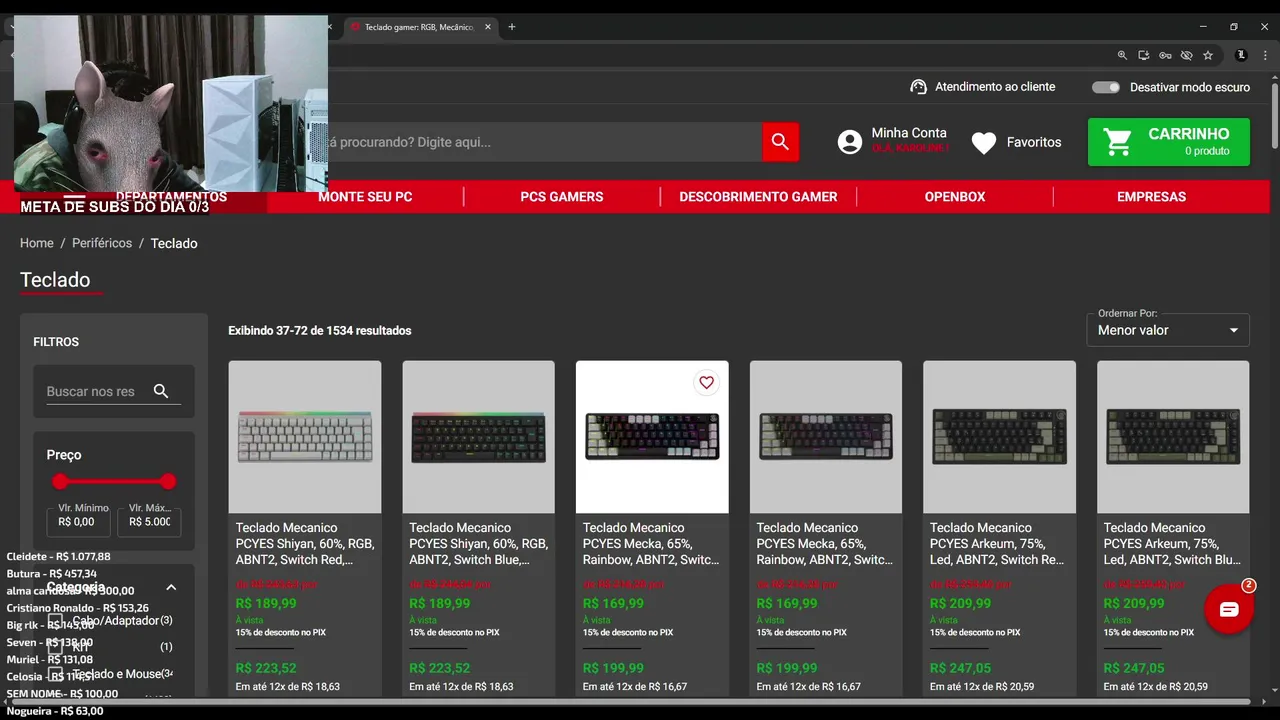Open the PCYES Arkeum Switch Blue image

tap(1173, 437)
